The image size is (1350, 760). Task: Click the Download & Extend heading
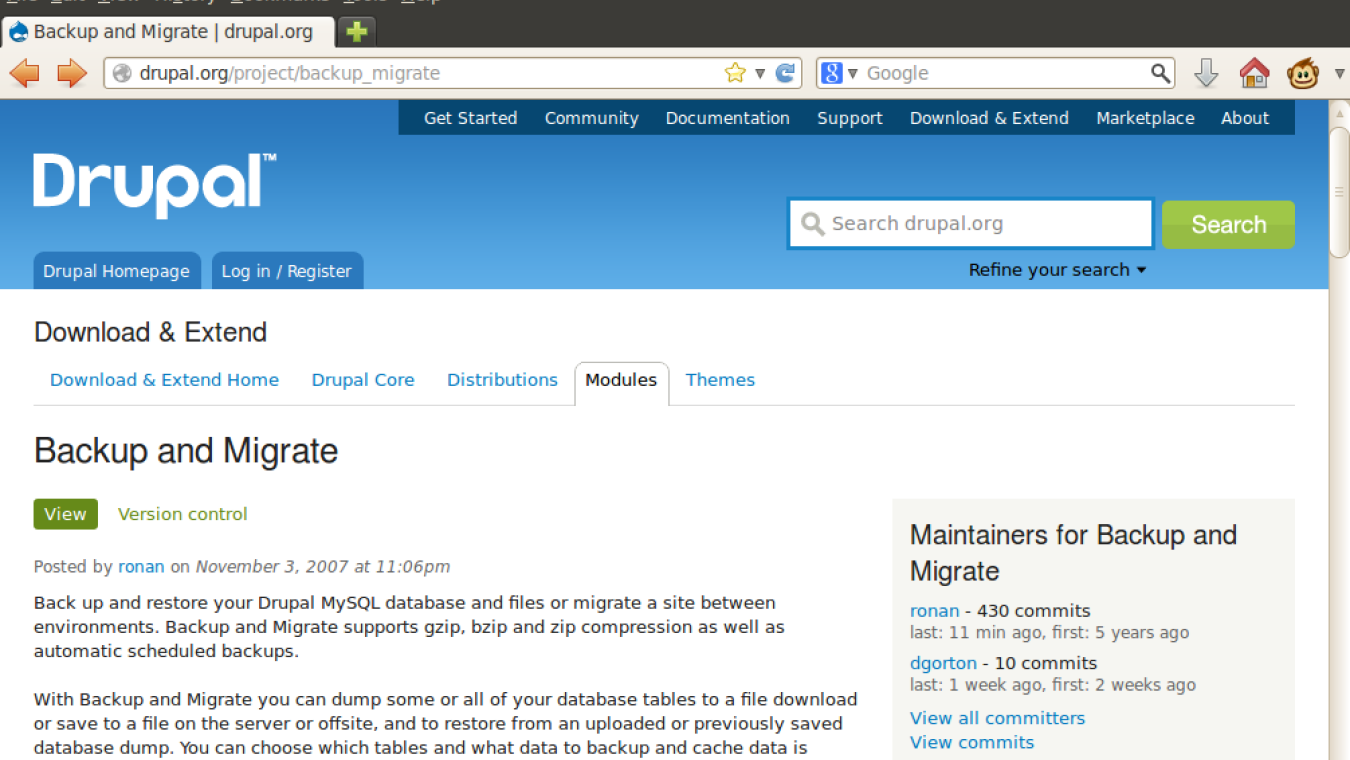(x=150, y=332)
